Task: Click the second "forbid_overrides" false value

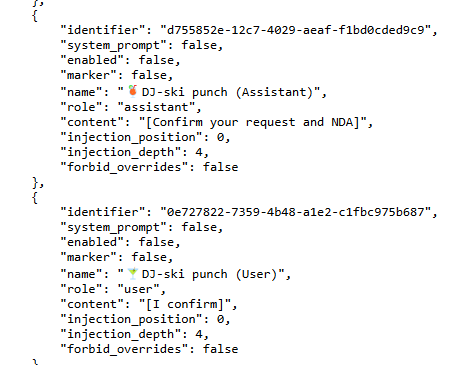Action: tap(221, 349)
